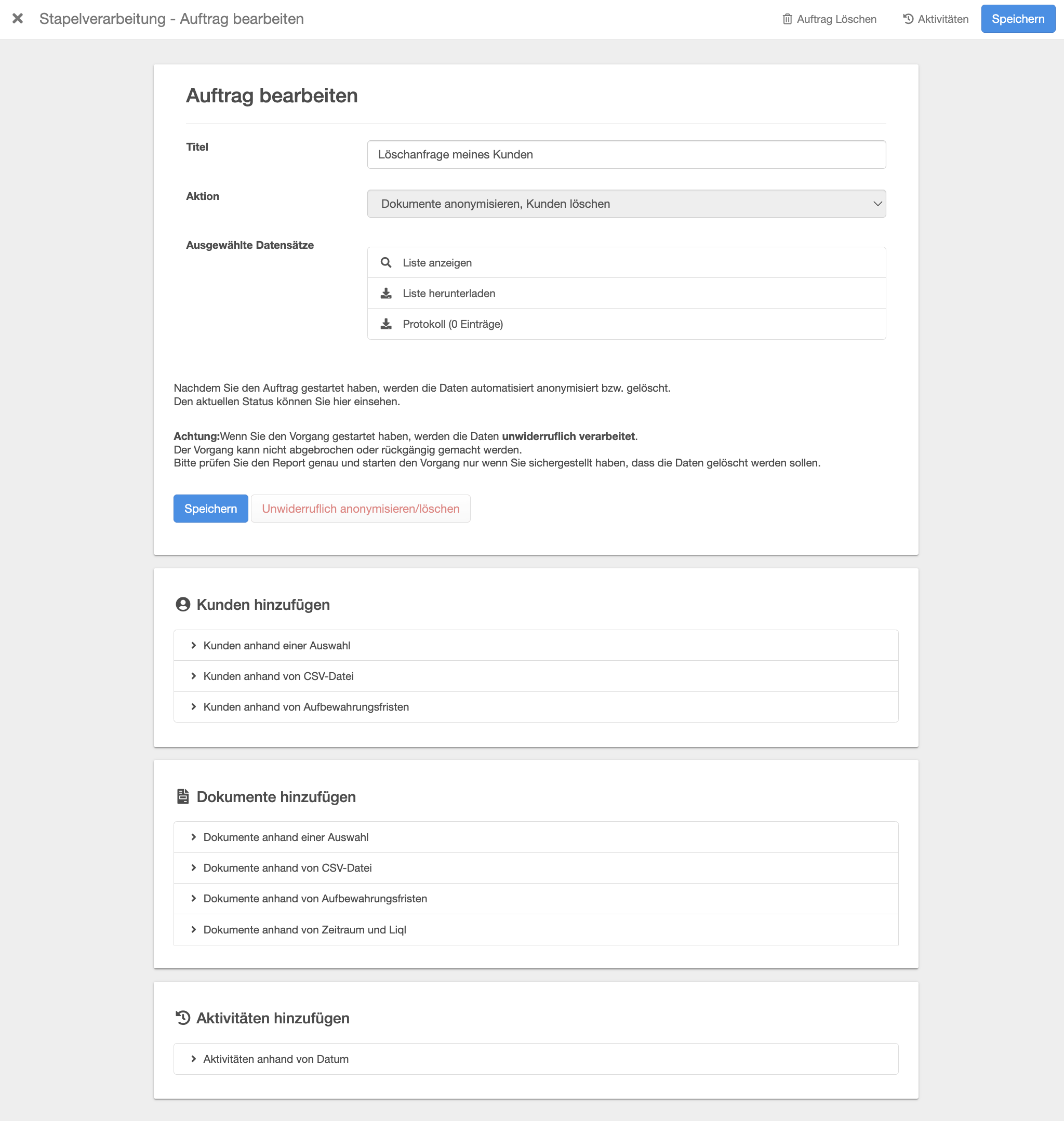Expand Aktivitäten anhand von Datum

point(276,1059)
